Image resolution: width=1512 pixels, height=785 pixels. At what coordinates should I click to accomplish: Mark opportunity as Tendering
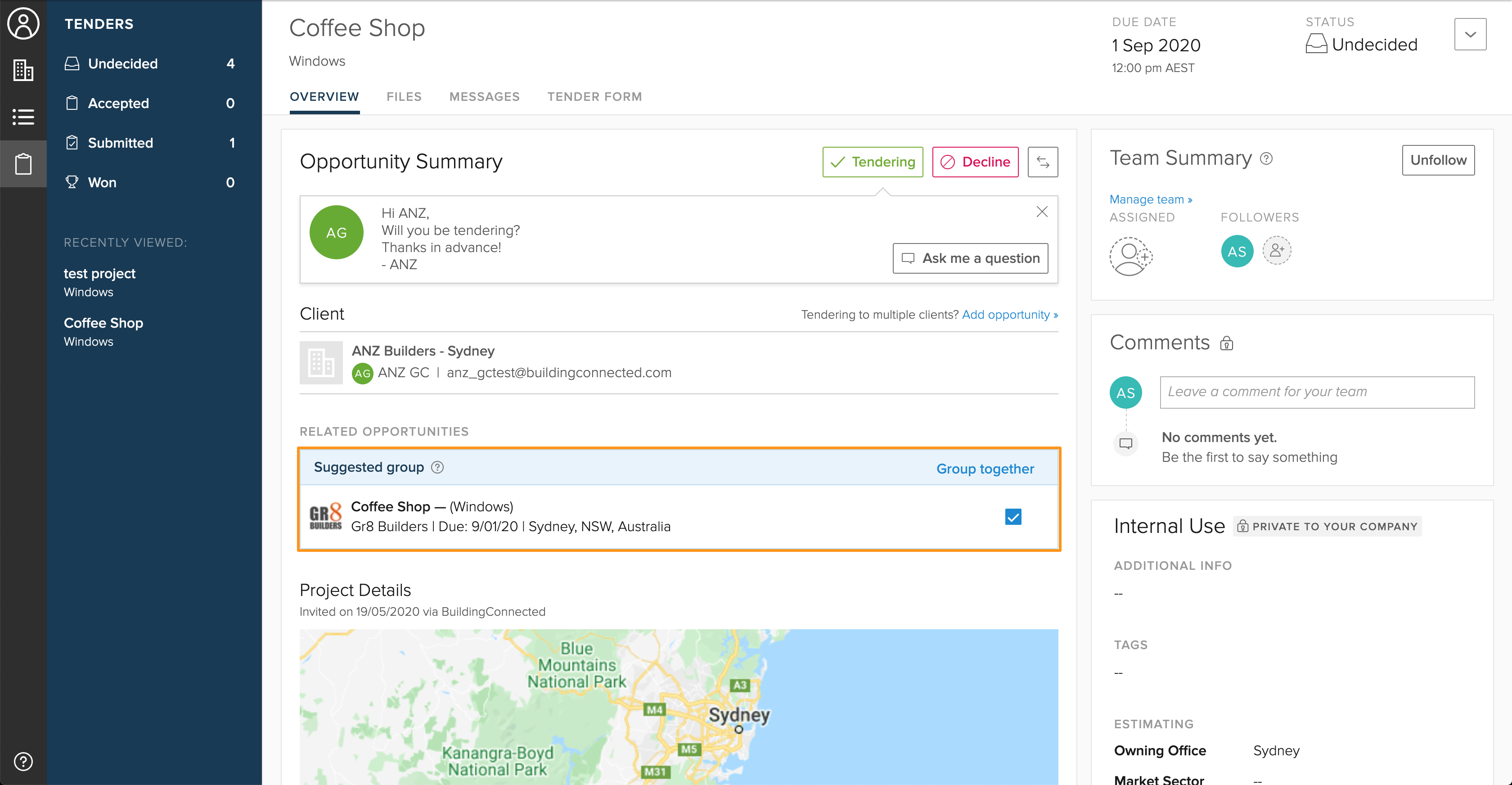pos(872,162)
